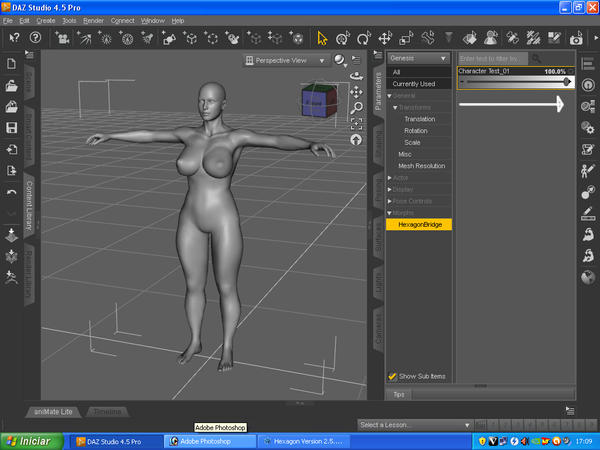Viewport: 600px width, 450px height.
Task: Click the Save floppy disk icon
Action: point(11,128)
